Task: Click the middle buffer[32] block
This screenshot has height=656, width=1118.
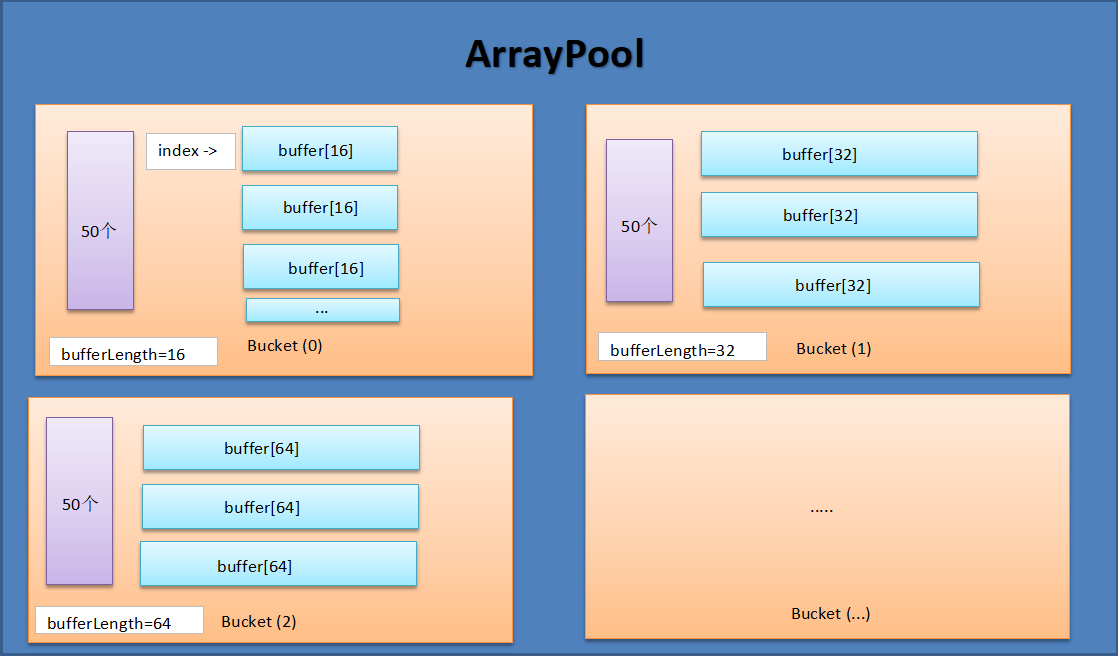Action: point(839,214)
